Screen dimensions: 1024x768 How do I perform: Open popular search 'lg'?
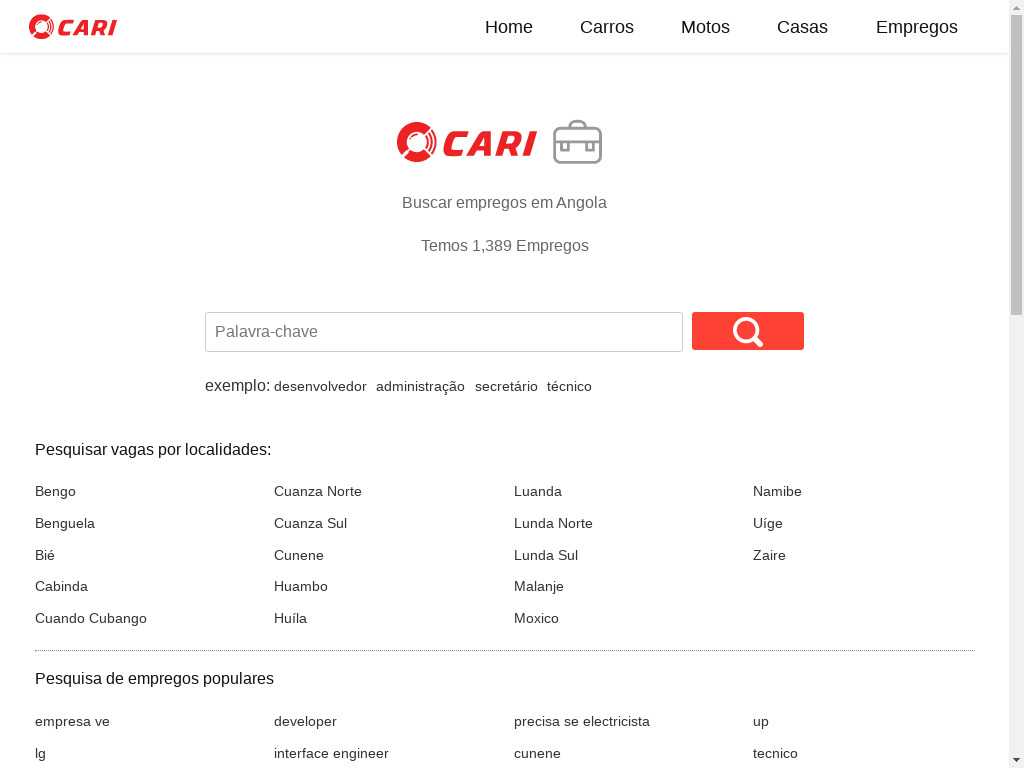[x=40, y=754]
